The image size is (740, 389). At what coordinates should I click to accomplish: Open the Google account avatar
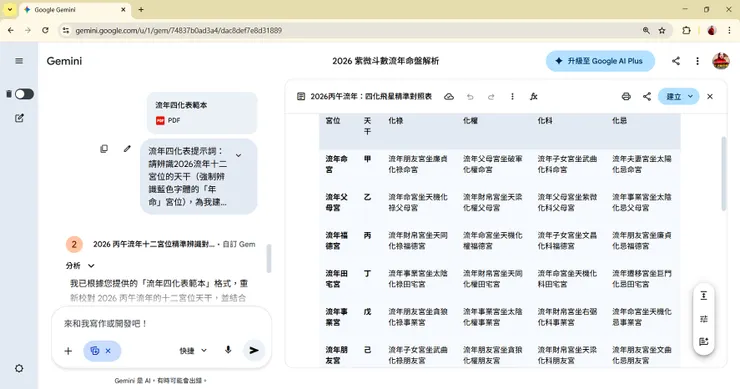pos(721,61)
